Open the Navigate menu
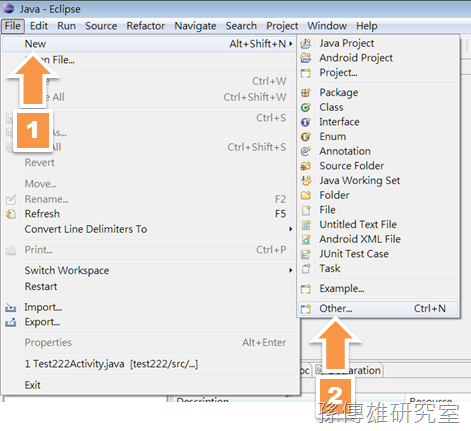471x431 pixels. click(195, 26)
